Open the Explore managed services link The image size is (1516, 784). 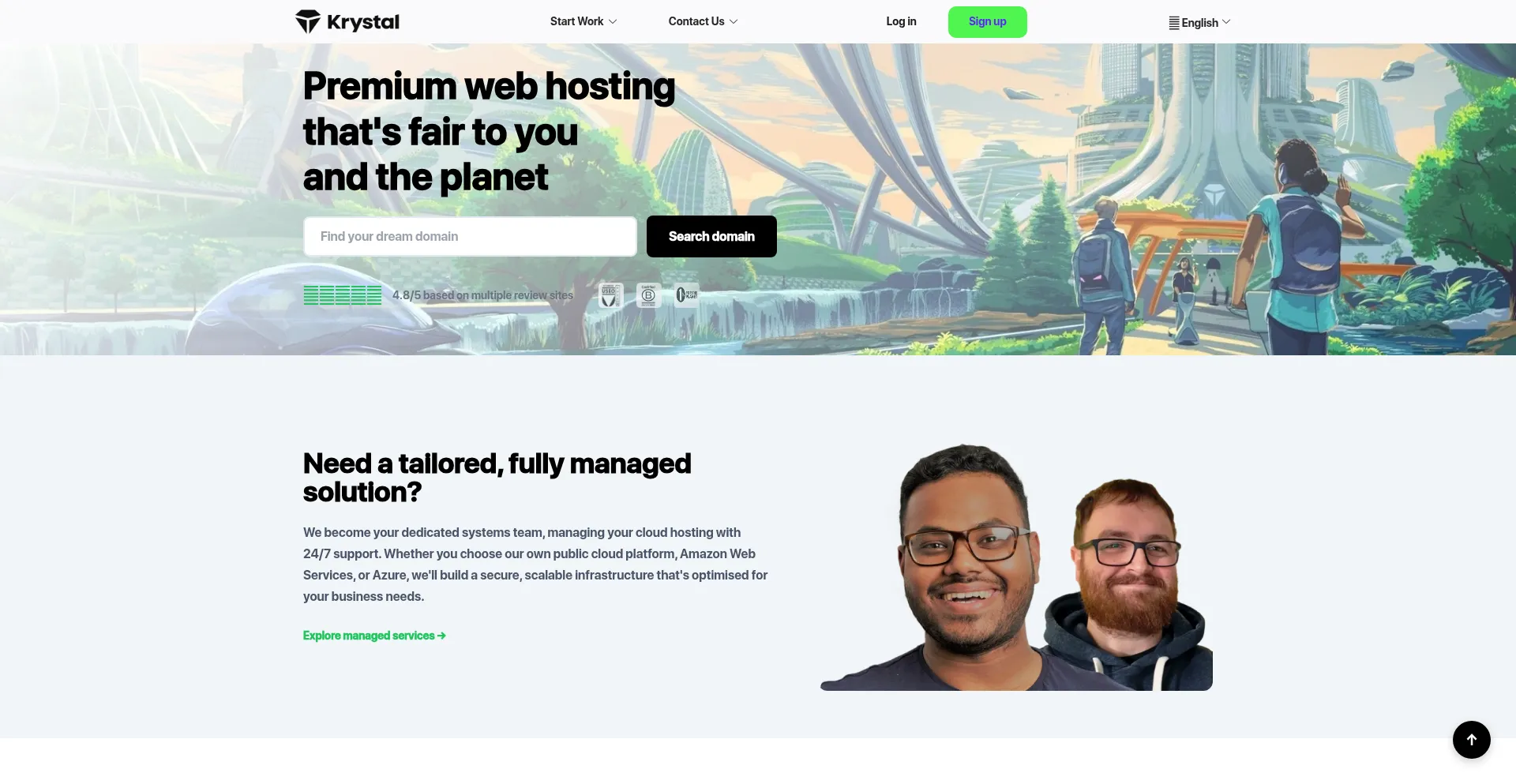click(x=374, y=636)
